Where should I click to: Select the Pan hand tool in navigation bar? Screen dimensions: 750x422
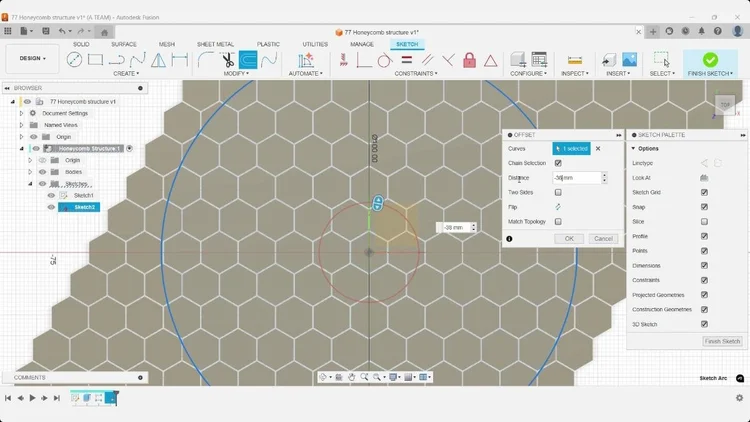pos(352,377)
